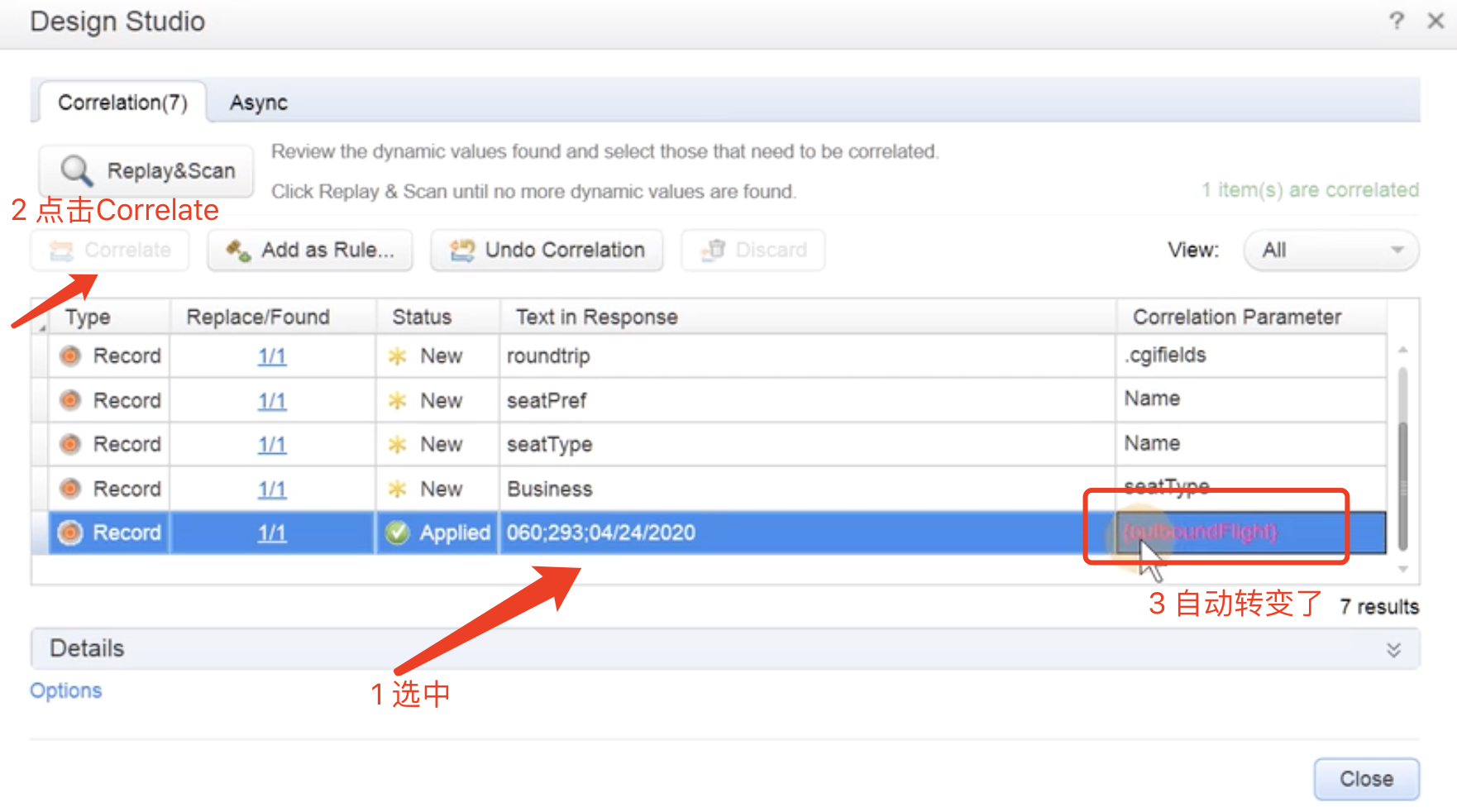This screenshot has height=812, width=1457.
Task: Click the grayed-out Correlate button
Action: 110,250
